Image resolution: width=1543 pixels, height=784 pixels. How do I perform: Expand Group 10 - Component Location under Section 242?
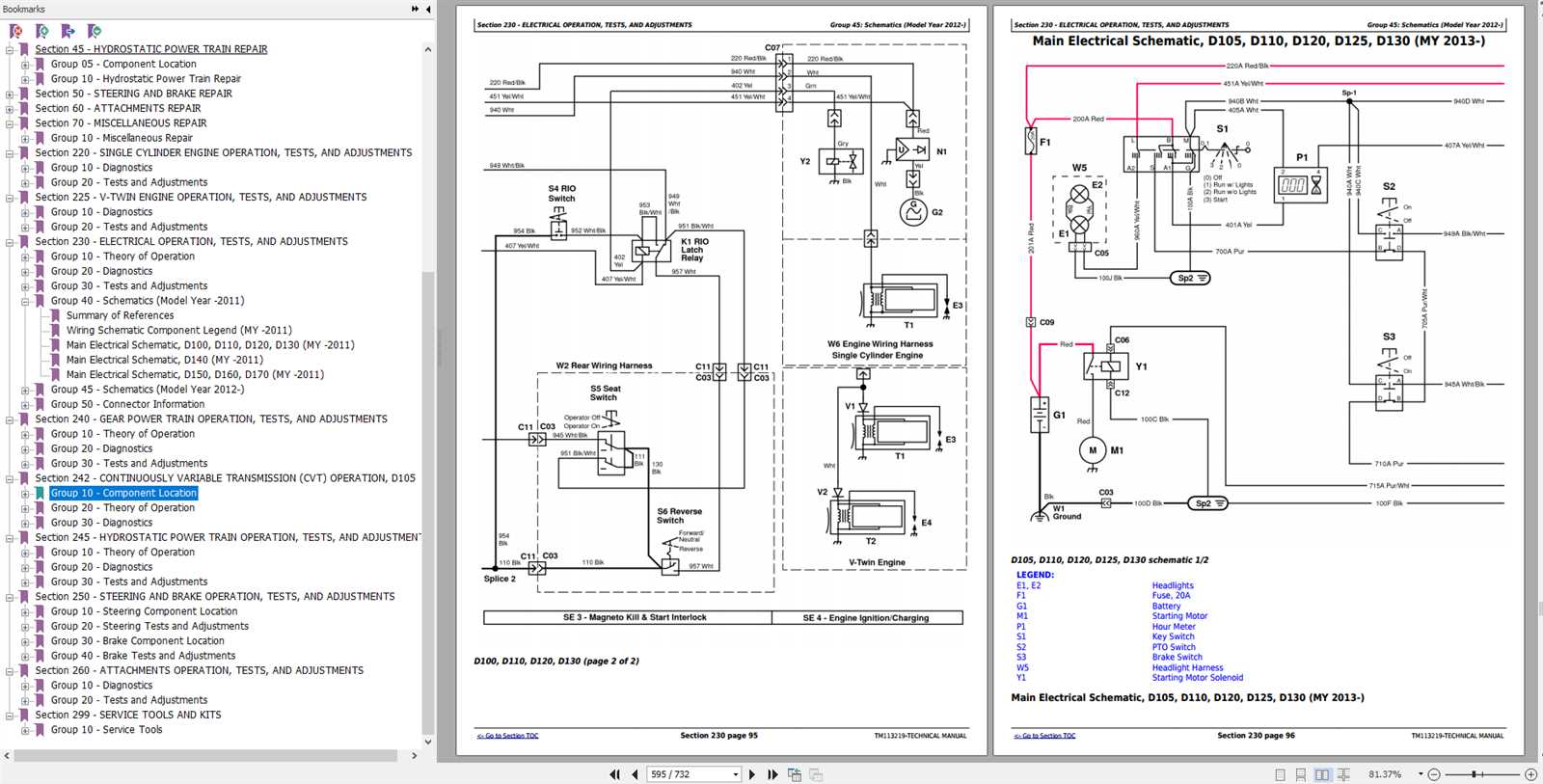tap(25, 493)
